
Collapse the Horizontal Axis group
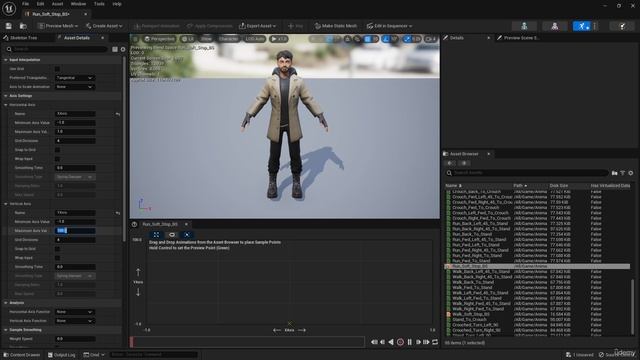pyautogui.click(x=6, y=105)
